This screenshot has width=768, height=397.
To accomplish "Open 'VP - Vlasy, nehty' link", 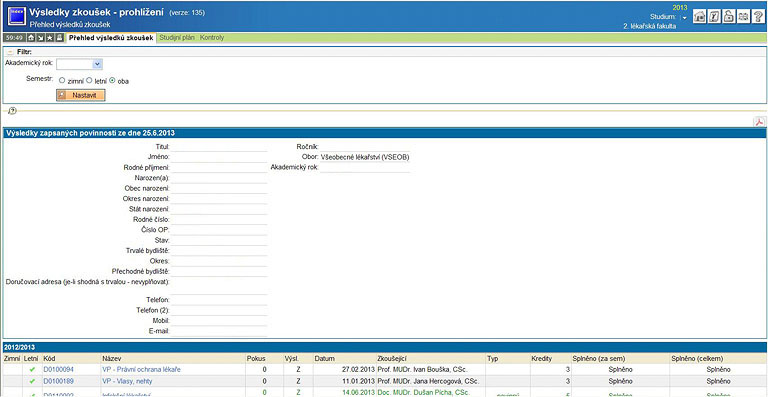I will [x=127, y=381].
